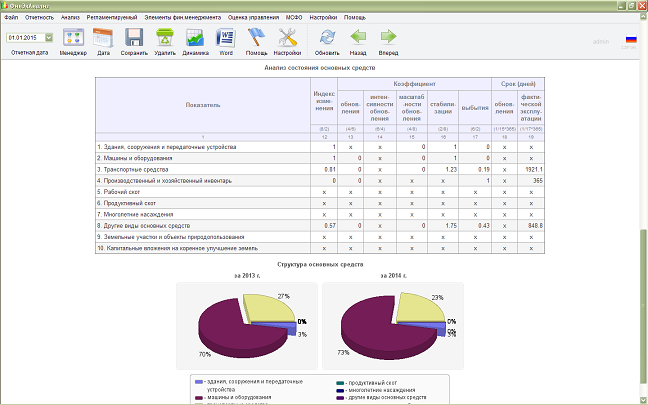Screen dimensions: 648x405
Task: Expand the reporting date dropdown arrow
Action: point(49,38)
